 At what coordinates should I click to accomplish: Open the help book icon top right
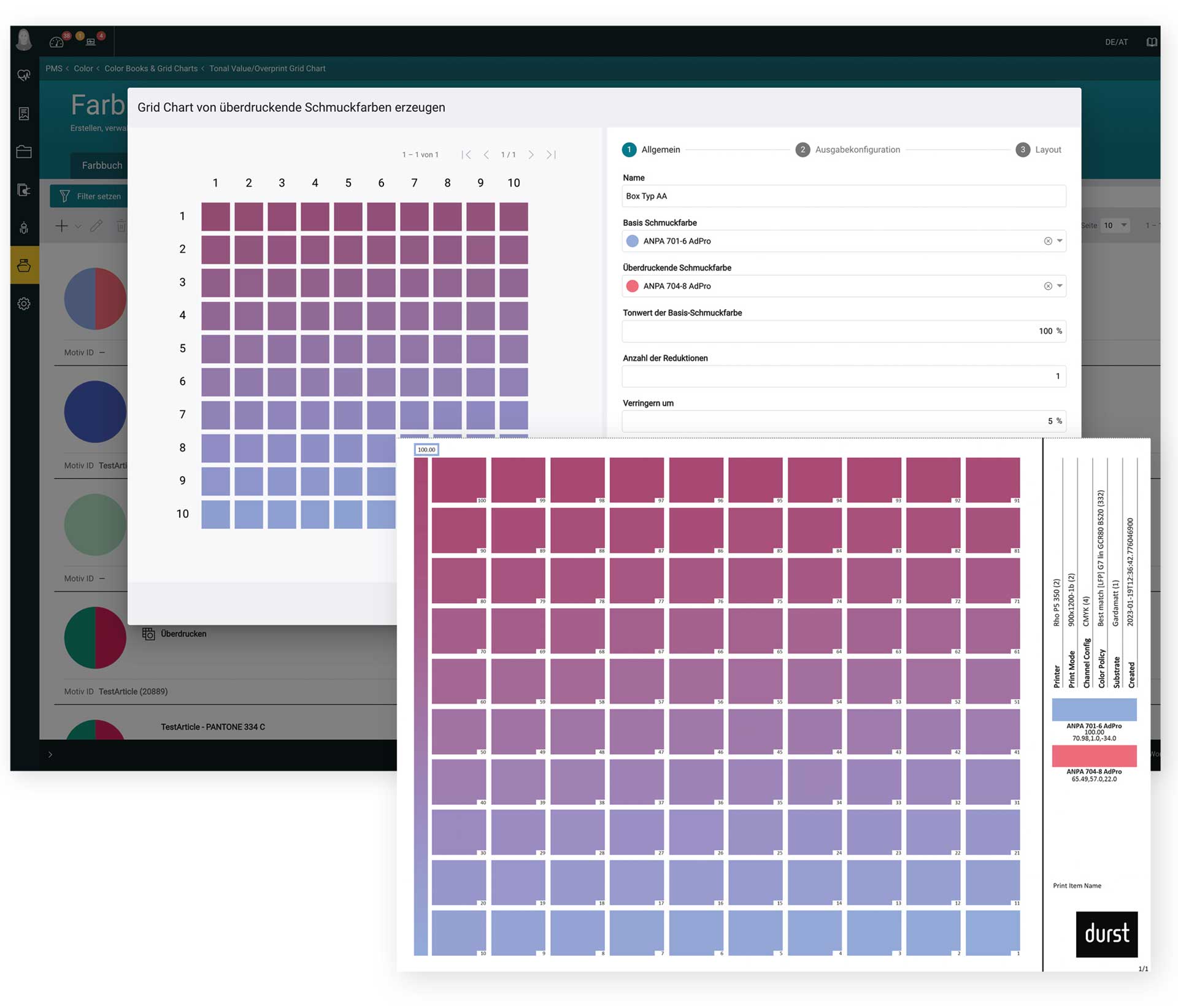click(1152, 42)
